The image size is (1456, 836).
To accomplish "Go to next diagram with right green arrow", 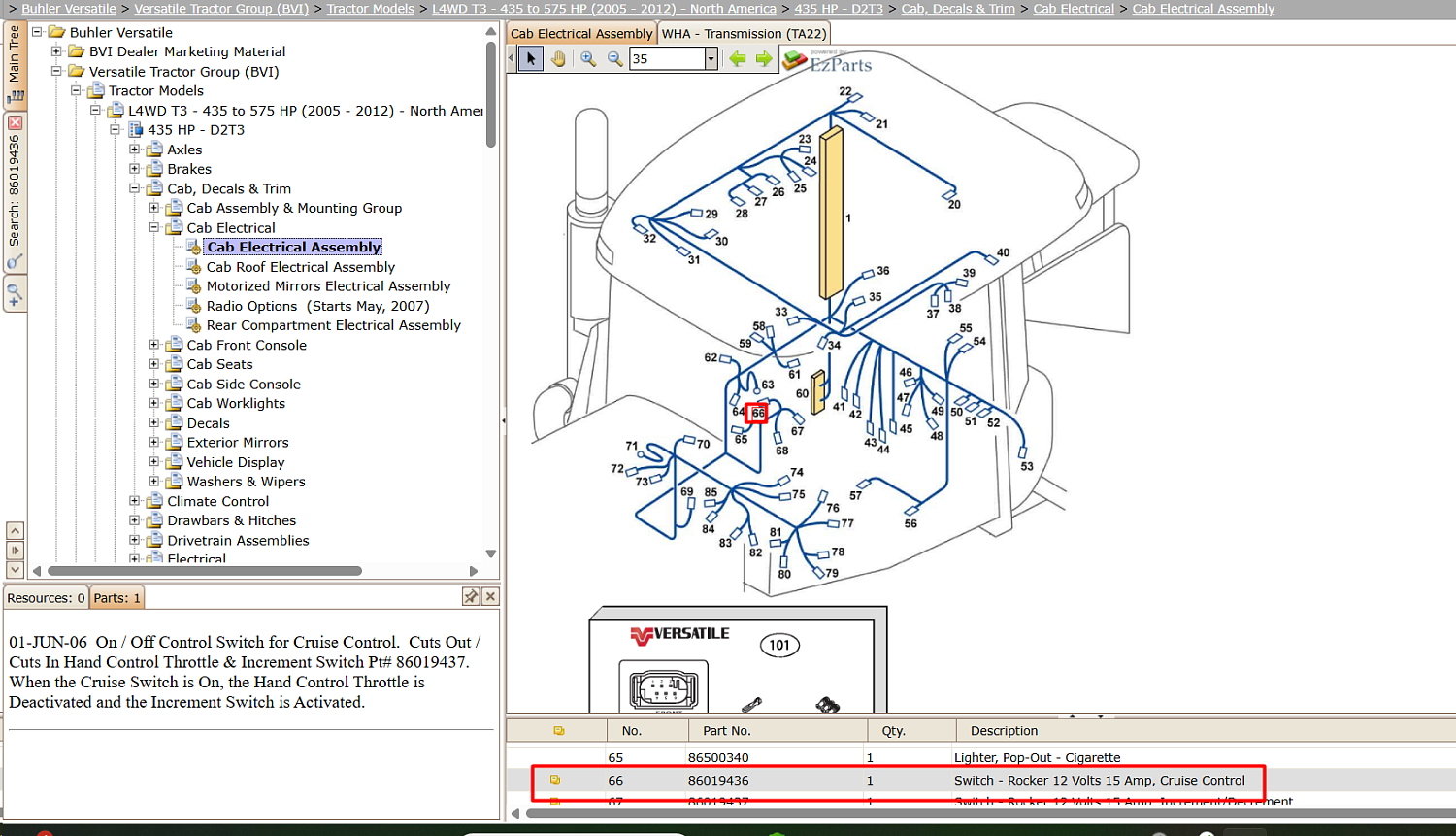I will [764, 59].
